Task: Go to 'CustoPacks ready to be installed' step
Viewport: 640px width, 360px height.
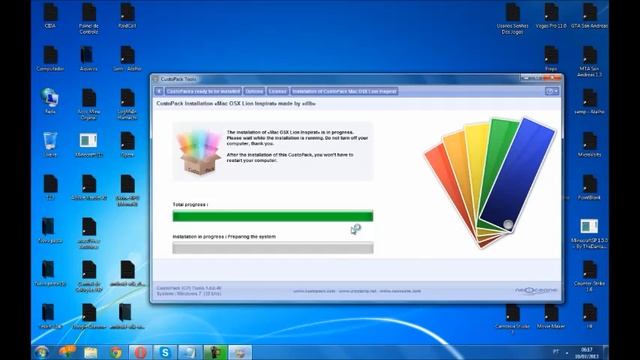Action: [x=203, y=91]
